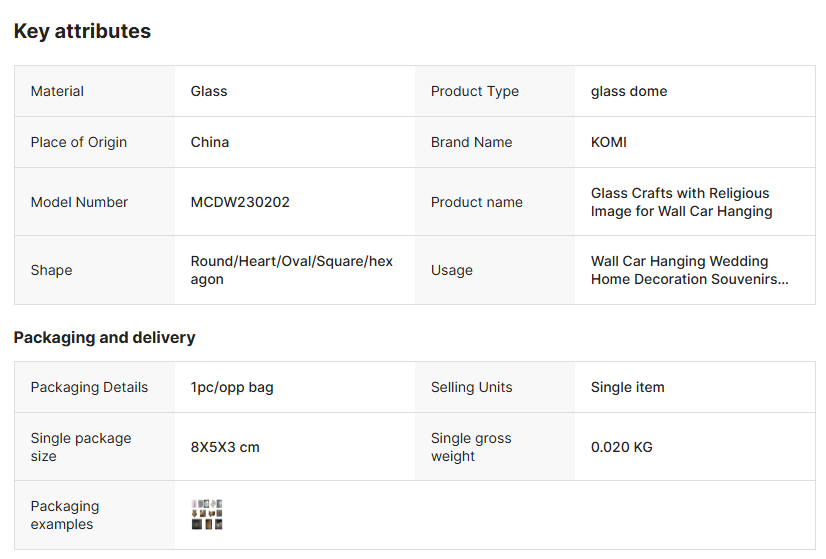This screenshot has width=826, height=559.
Task: Click the Place of Origin label
Action: (79, 142)
